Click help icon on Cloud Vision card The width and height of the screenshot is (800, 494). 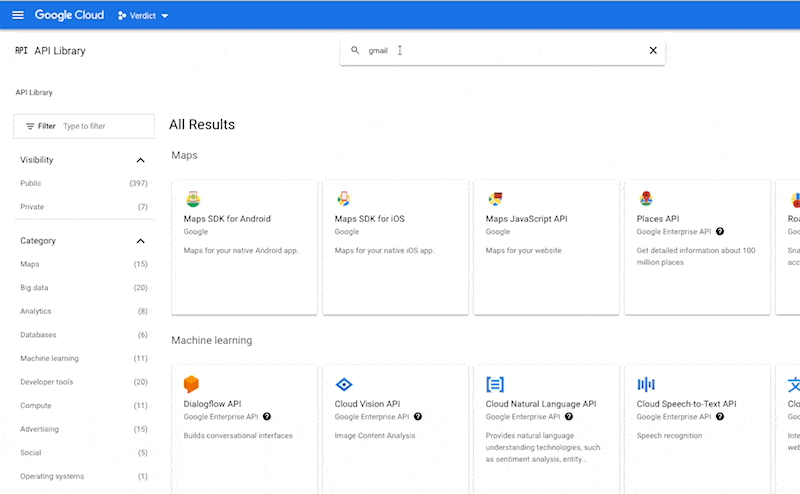point(418,417)
